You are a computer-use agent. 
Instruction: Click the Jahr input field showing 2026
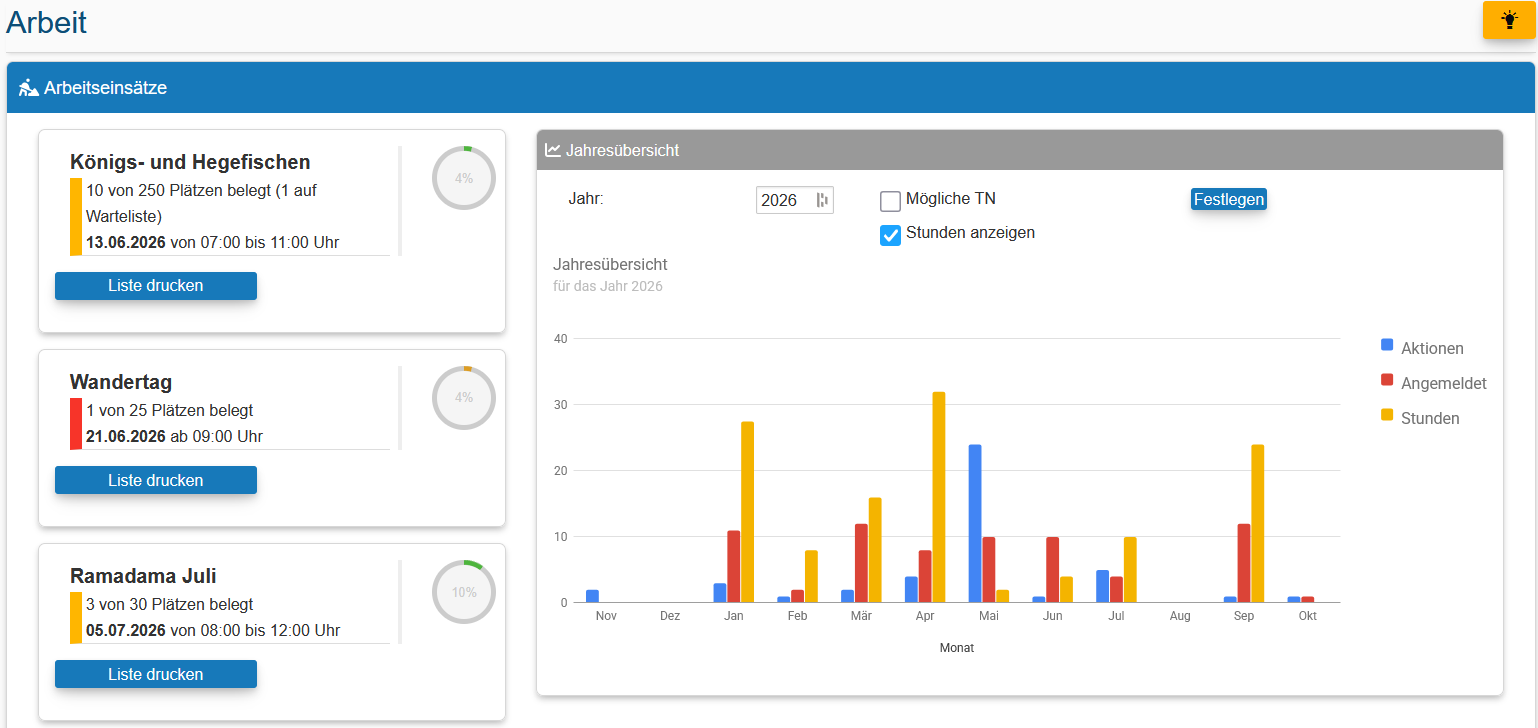(795, 200)
